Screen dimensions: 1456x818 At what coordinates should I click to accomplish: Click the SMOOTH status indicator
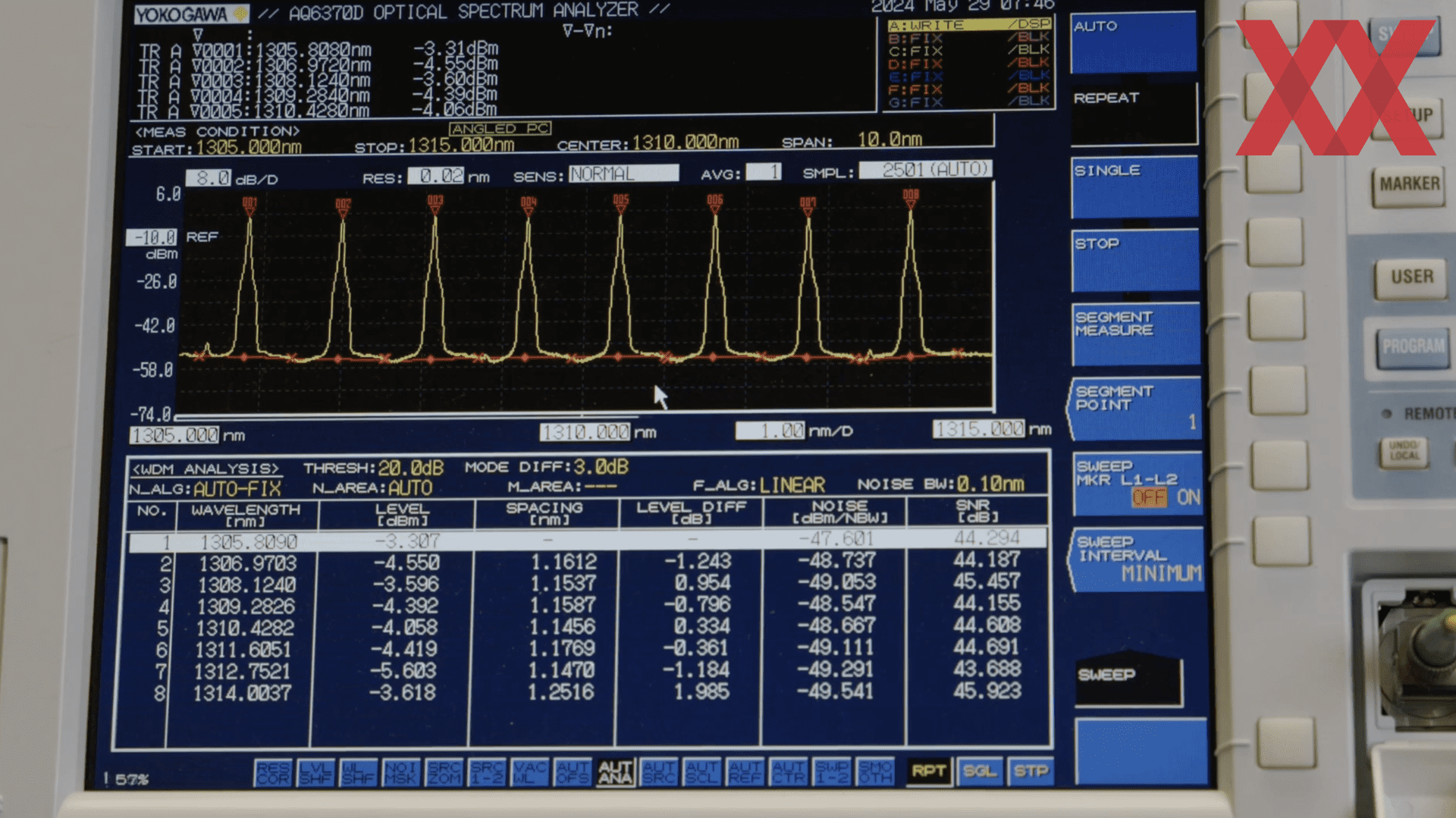(x=875, y=773)
